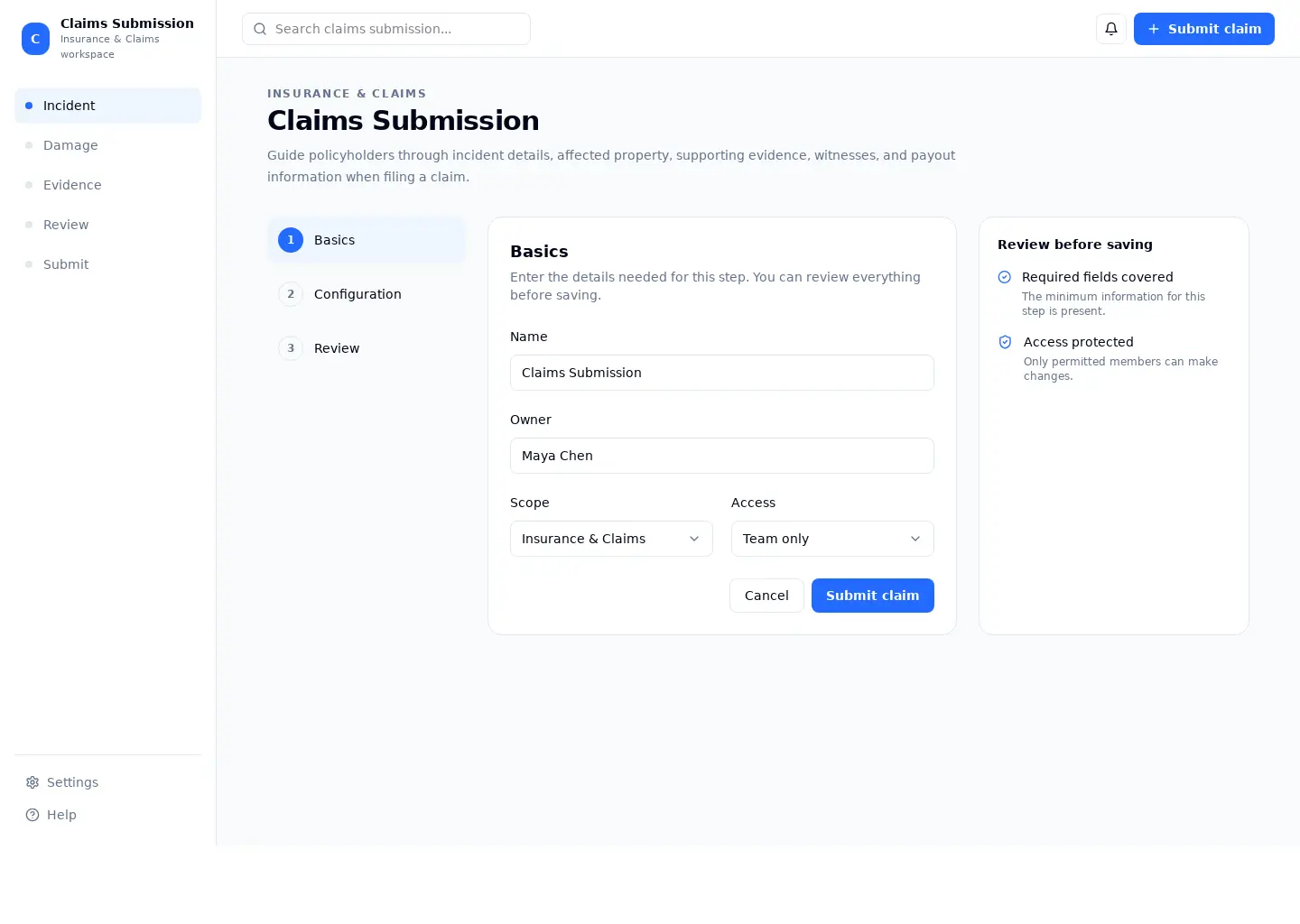Click the Required fields covered check icon
This screenshot has height=924, width=1300.
1005,277
